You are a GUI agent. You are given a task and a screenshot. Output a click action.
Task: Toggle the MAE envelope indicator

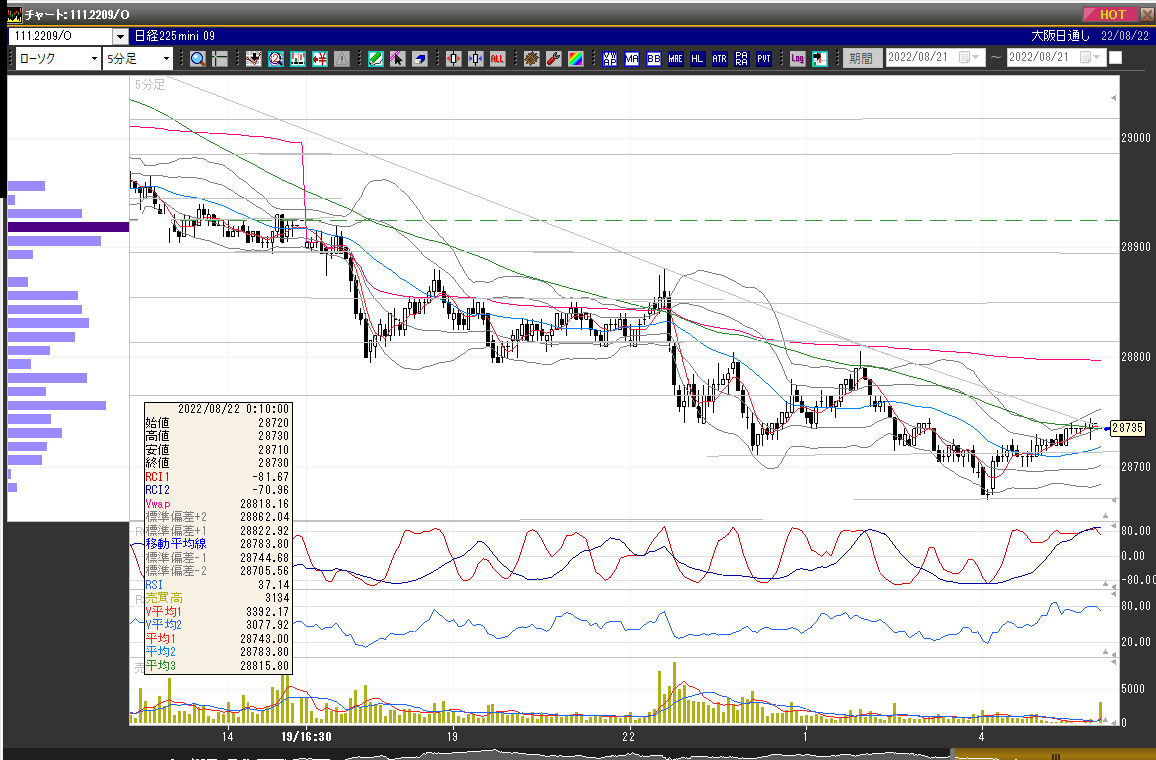pyautogui.click(x=675, y=59)
